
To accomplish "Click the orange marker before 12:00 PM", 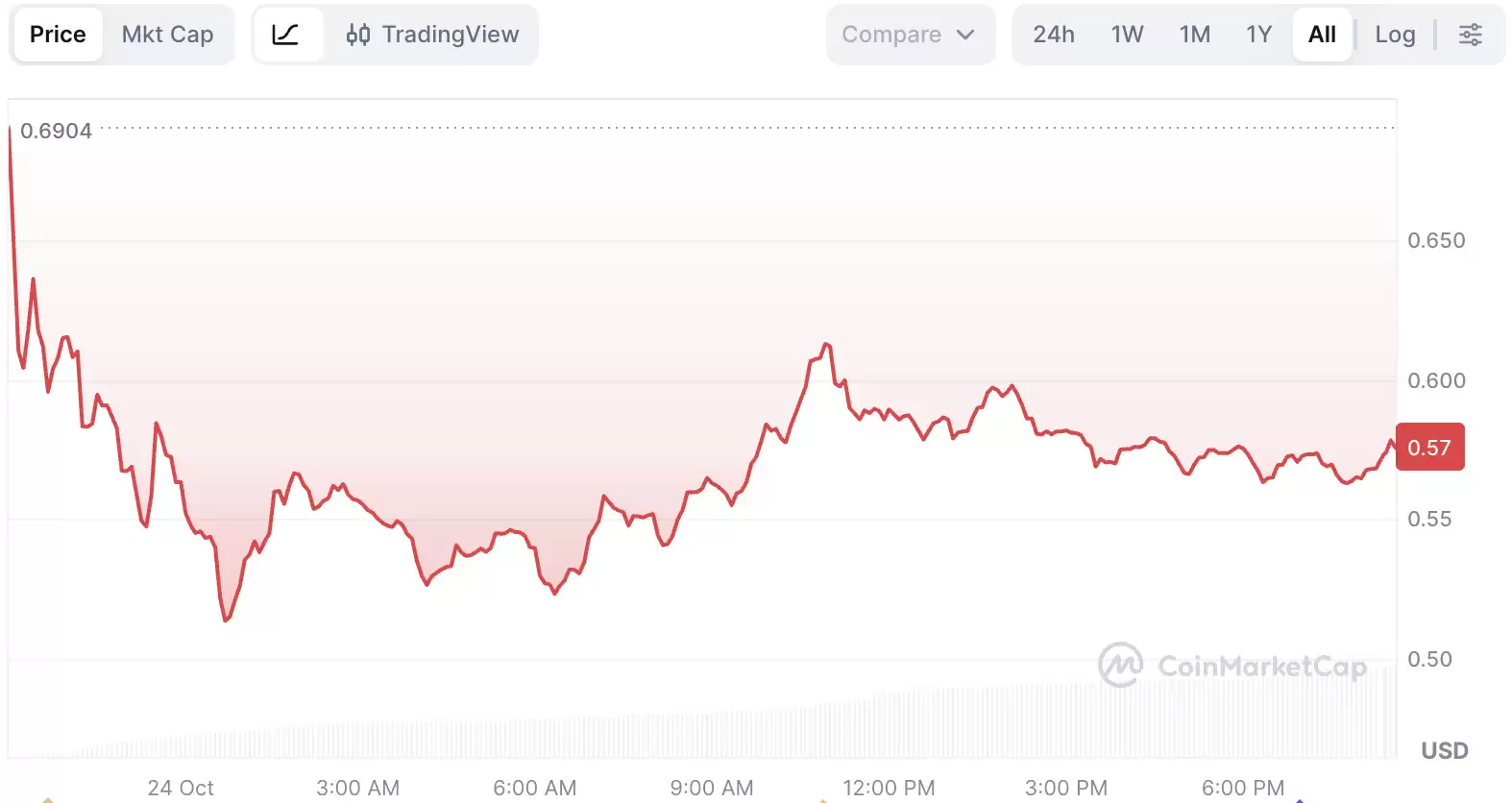I will tap(823, 799).
